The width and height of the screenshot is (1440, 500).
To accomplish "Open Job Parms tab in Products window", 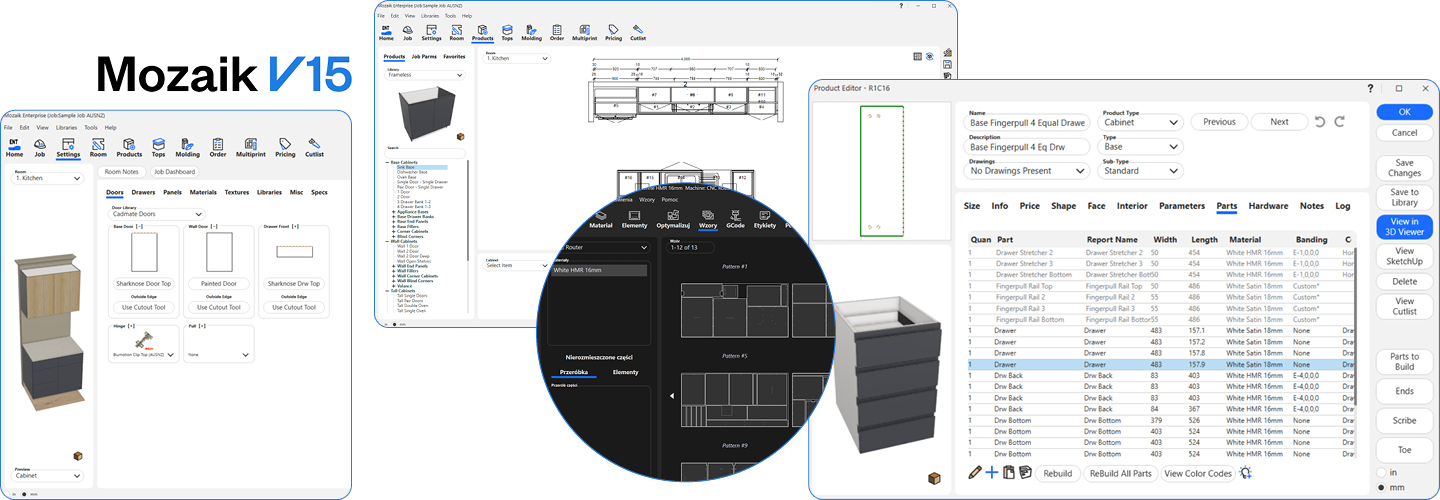I will point(424,57).
